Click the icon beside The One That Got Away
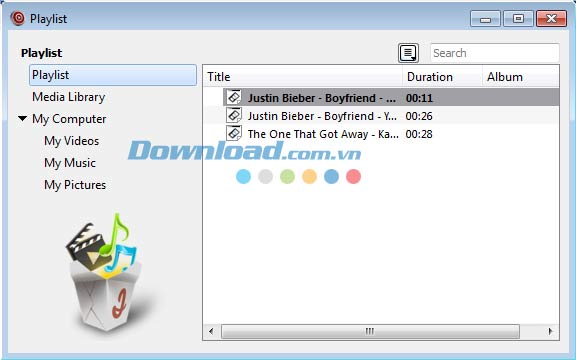The height and width of the screenshot is (360, 576). (234, 133)
